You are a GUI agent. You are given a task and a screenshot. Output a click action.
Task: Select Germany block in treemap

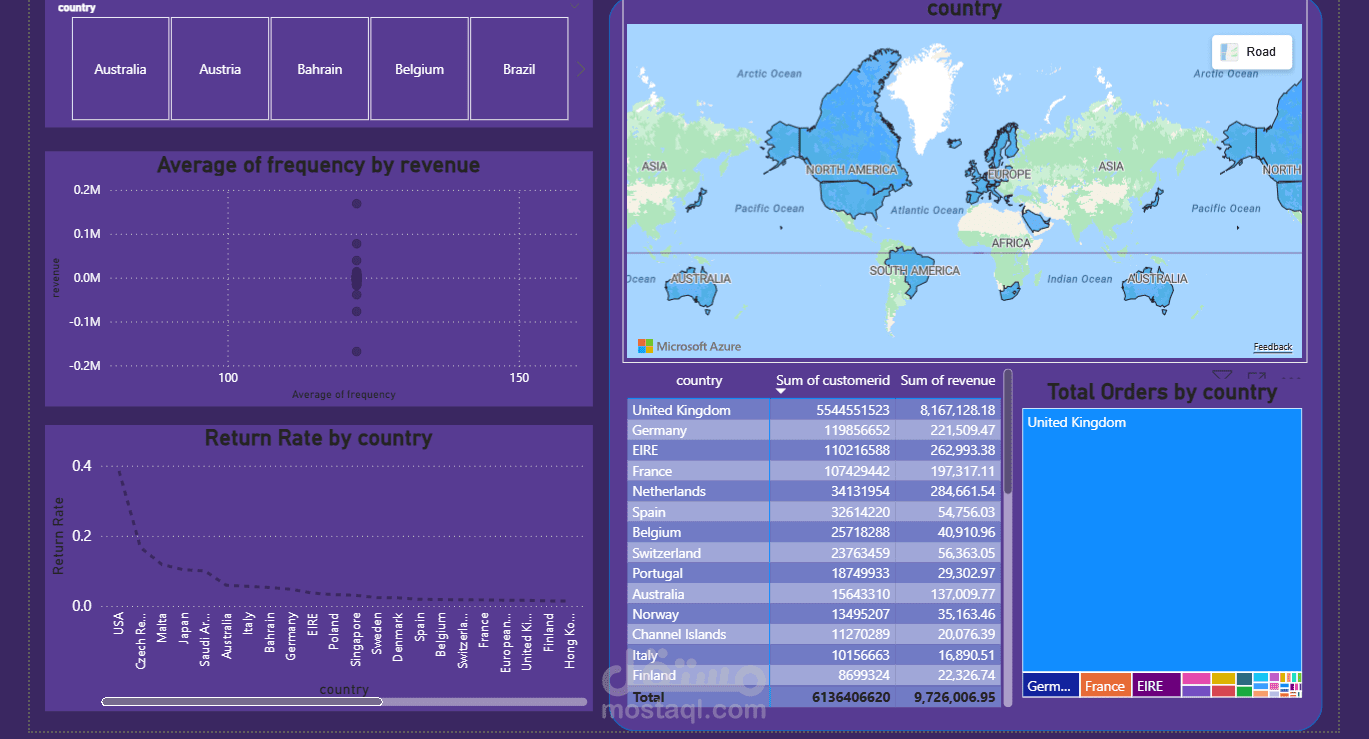1050,686
